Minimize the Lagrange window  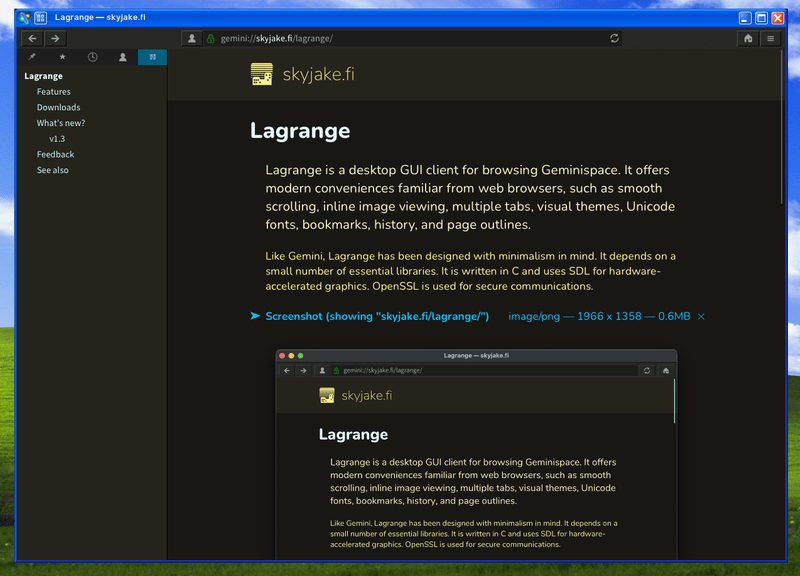pos(745,18)
